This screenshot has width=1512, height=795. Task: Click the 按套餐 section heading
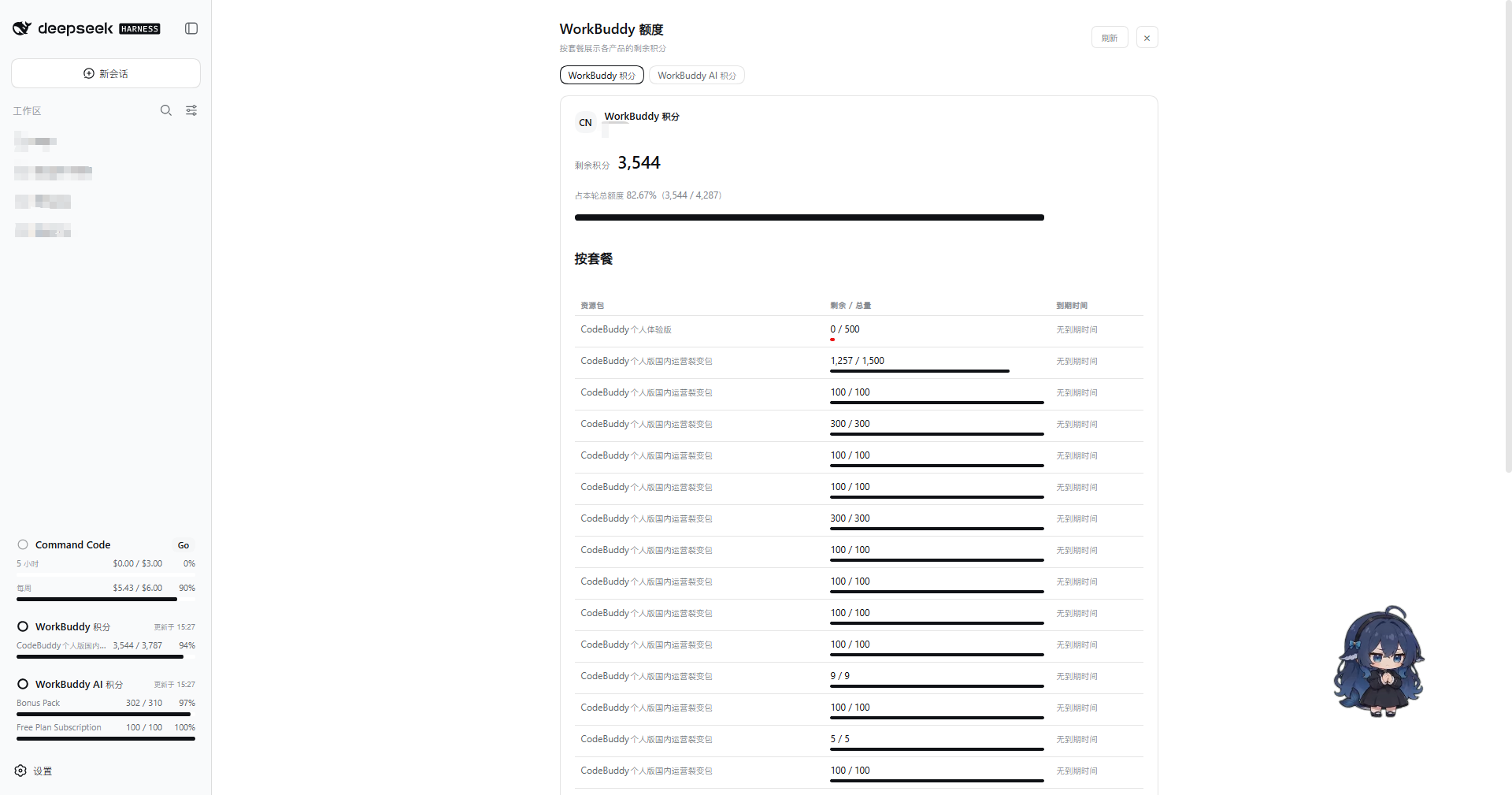(594, 258)
